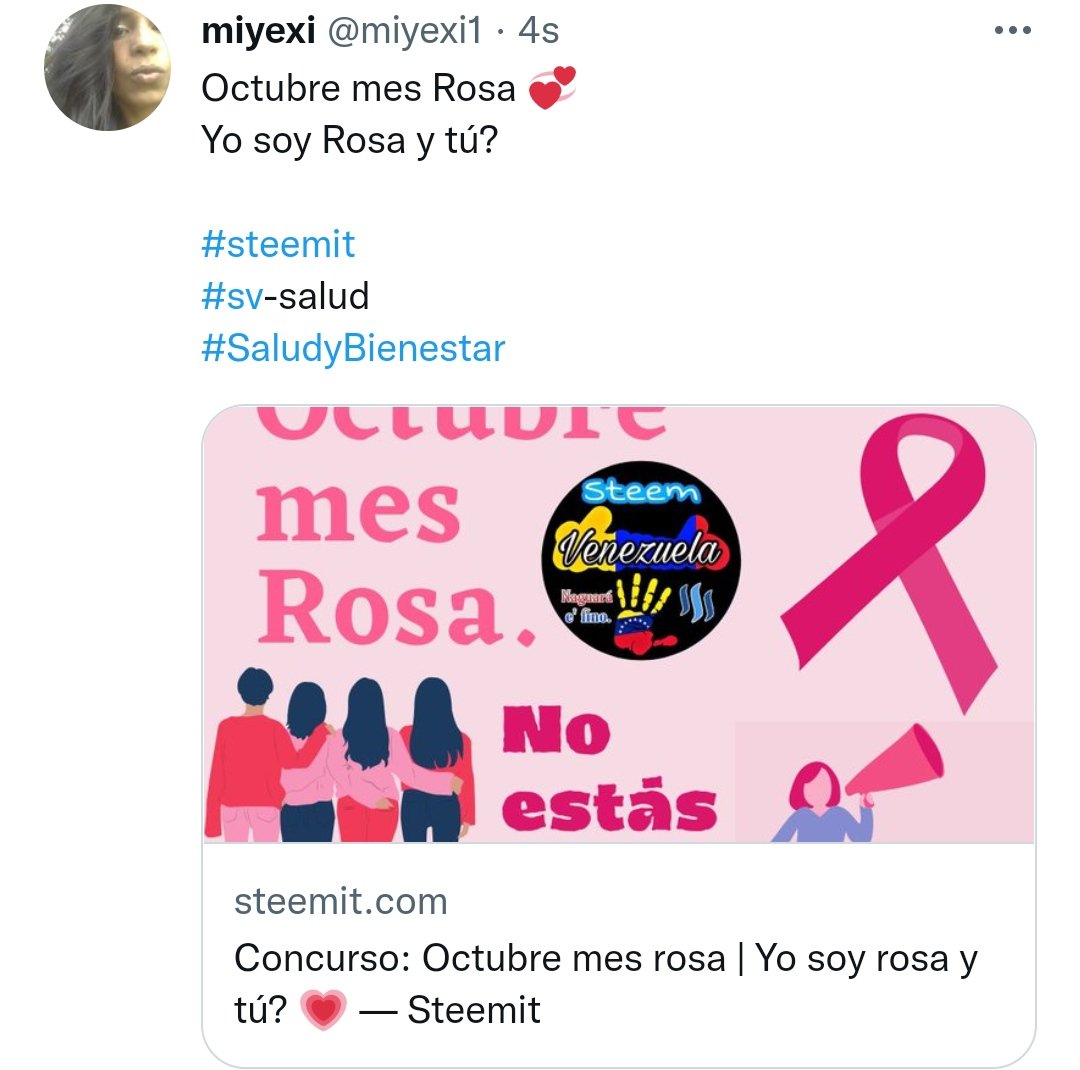Click the #sv hashtag link
Viewport: 1080px width, 1070px height.
232,296
